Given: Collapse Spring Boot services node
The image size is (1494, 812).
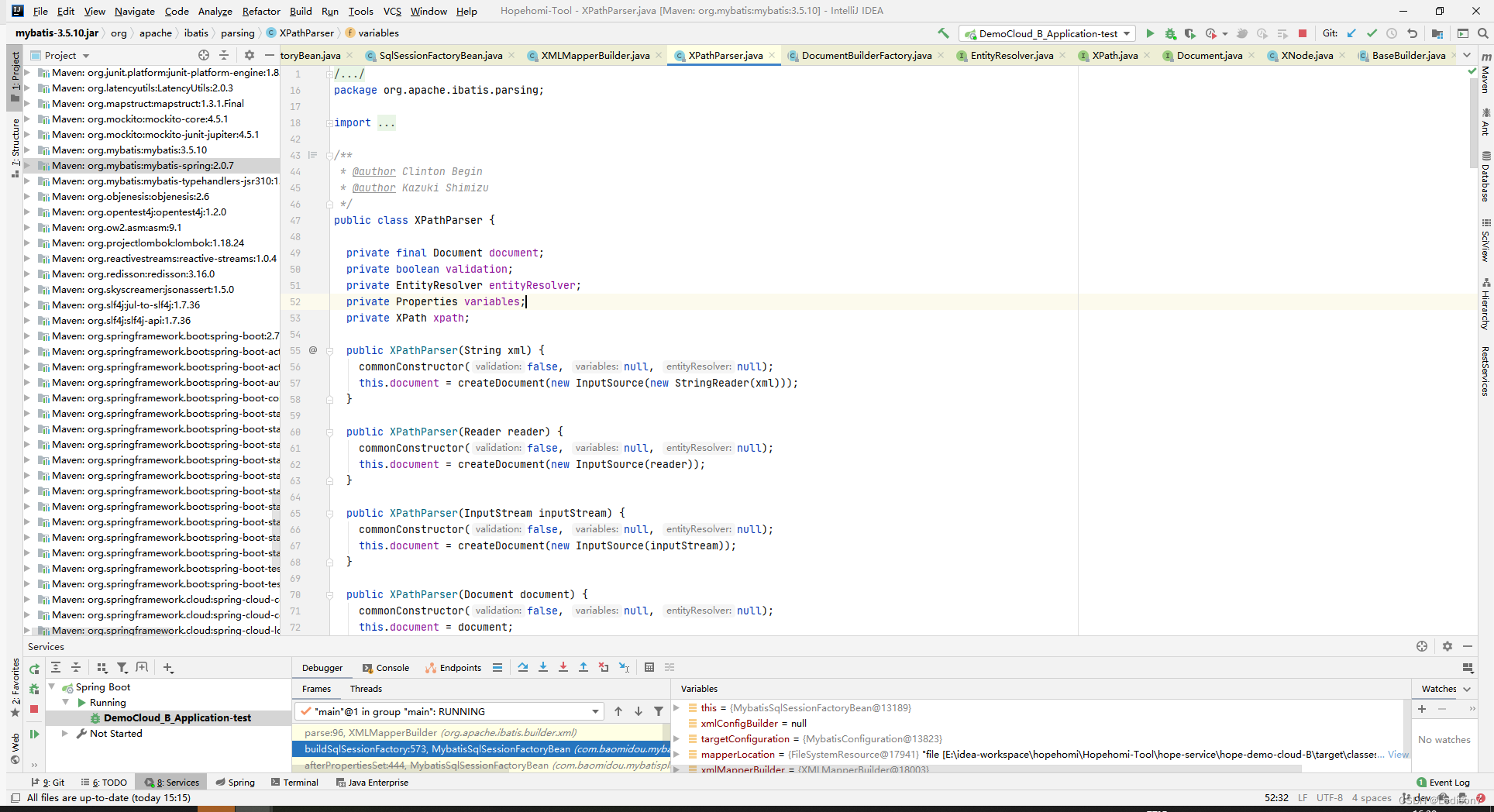Looking at the screenshot, I should [52, 686].
